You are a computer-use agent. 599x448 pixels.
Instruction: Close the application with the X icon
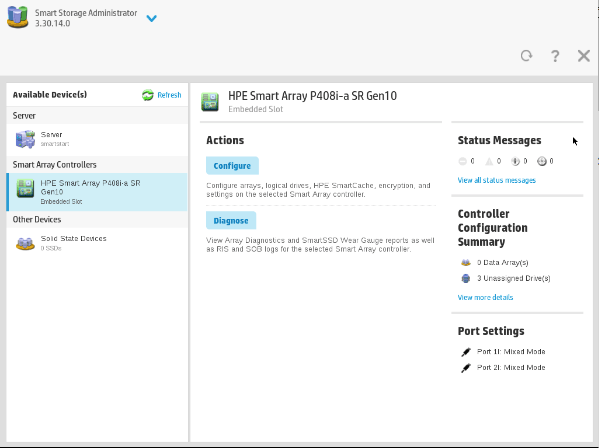coord(584,56)
